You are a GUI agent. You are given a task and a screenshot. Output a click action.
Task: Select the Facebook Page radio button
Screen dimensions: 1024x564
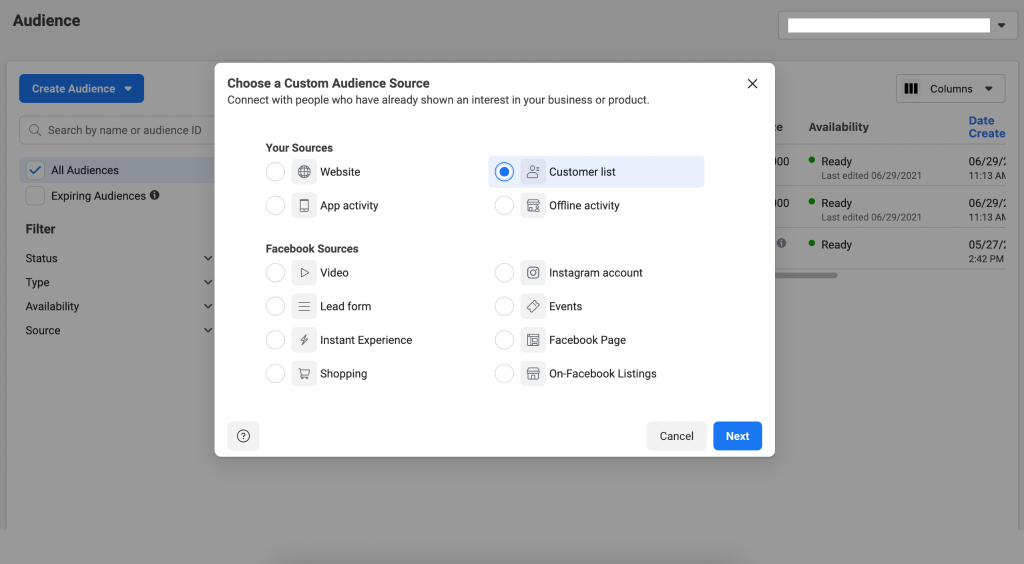coord(504,340)
